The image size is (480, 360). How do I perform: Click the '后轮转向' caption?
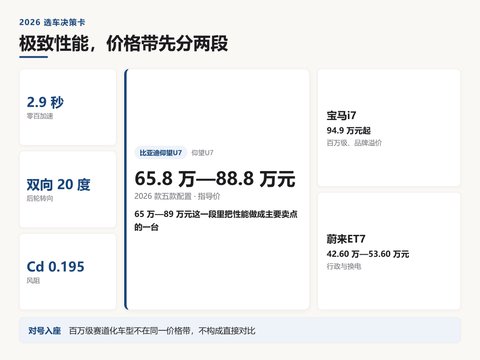(x=40, y=198)
